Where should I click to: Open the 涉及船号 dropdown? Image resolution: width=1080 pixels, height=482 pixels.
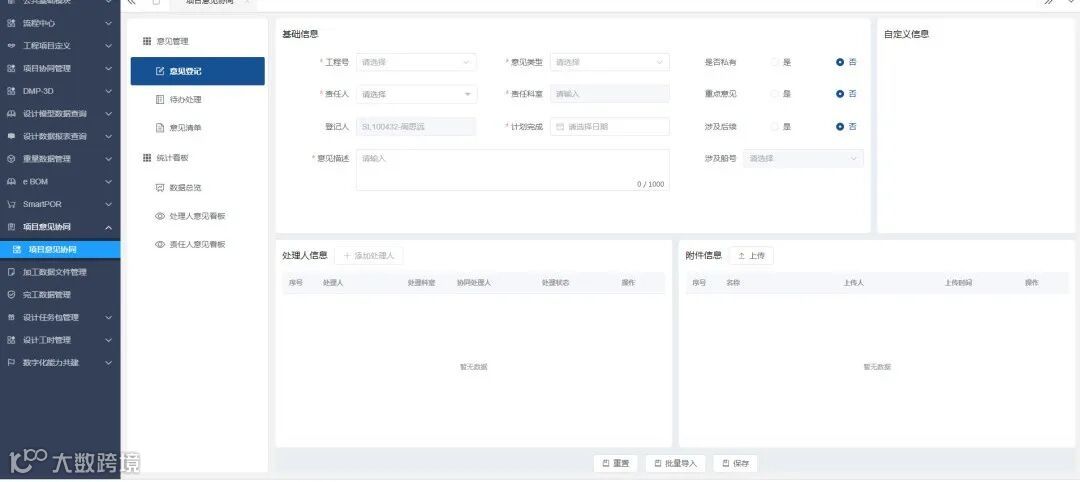(x=803, y=158)
